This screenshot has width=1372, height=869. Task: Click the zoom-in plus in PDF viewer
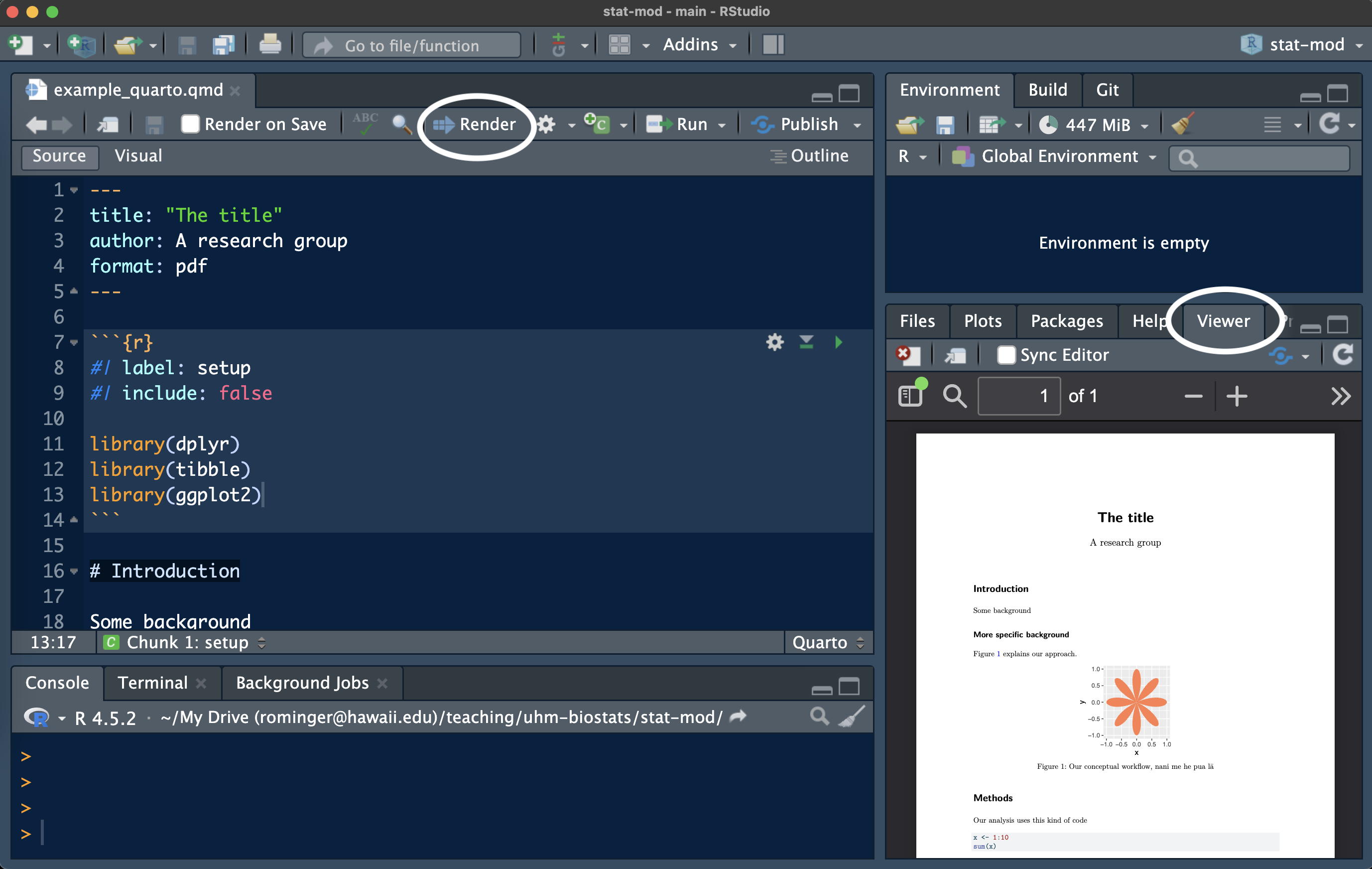(1237, 396)
